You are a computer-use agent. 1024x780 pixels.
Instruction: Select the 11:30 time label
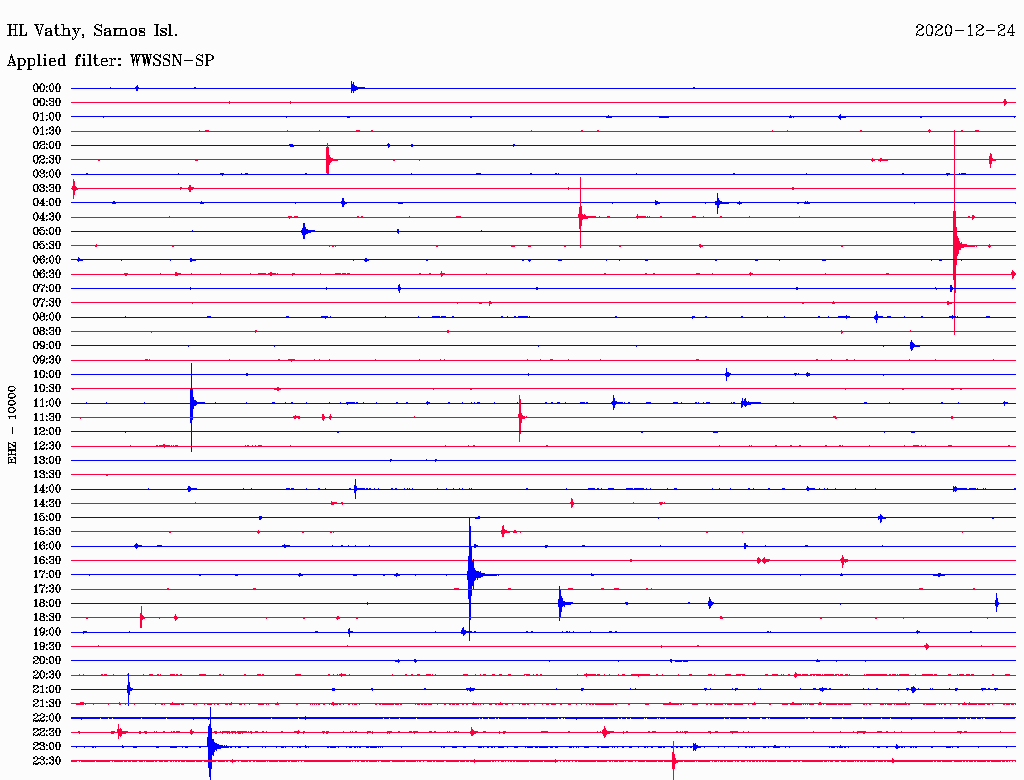(47, 417)
